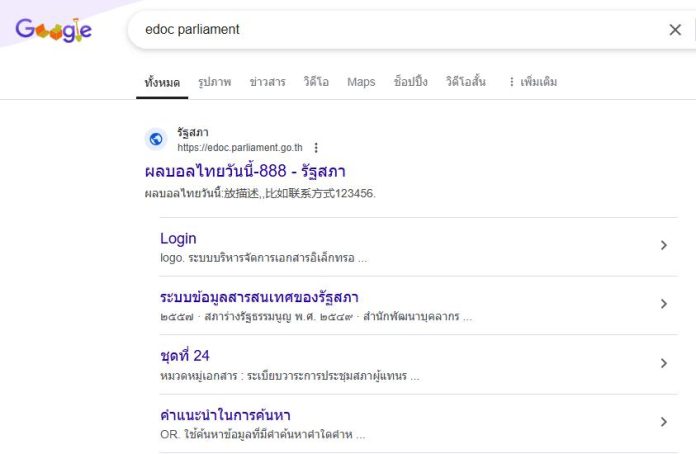Go to the ช็อปปิ้ง shopping tab
The width and height of the screenshot is (696, 454).
[x=410, y=82]
